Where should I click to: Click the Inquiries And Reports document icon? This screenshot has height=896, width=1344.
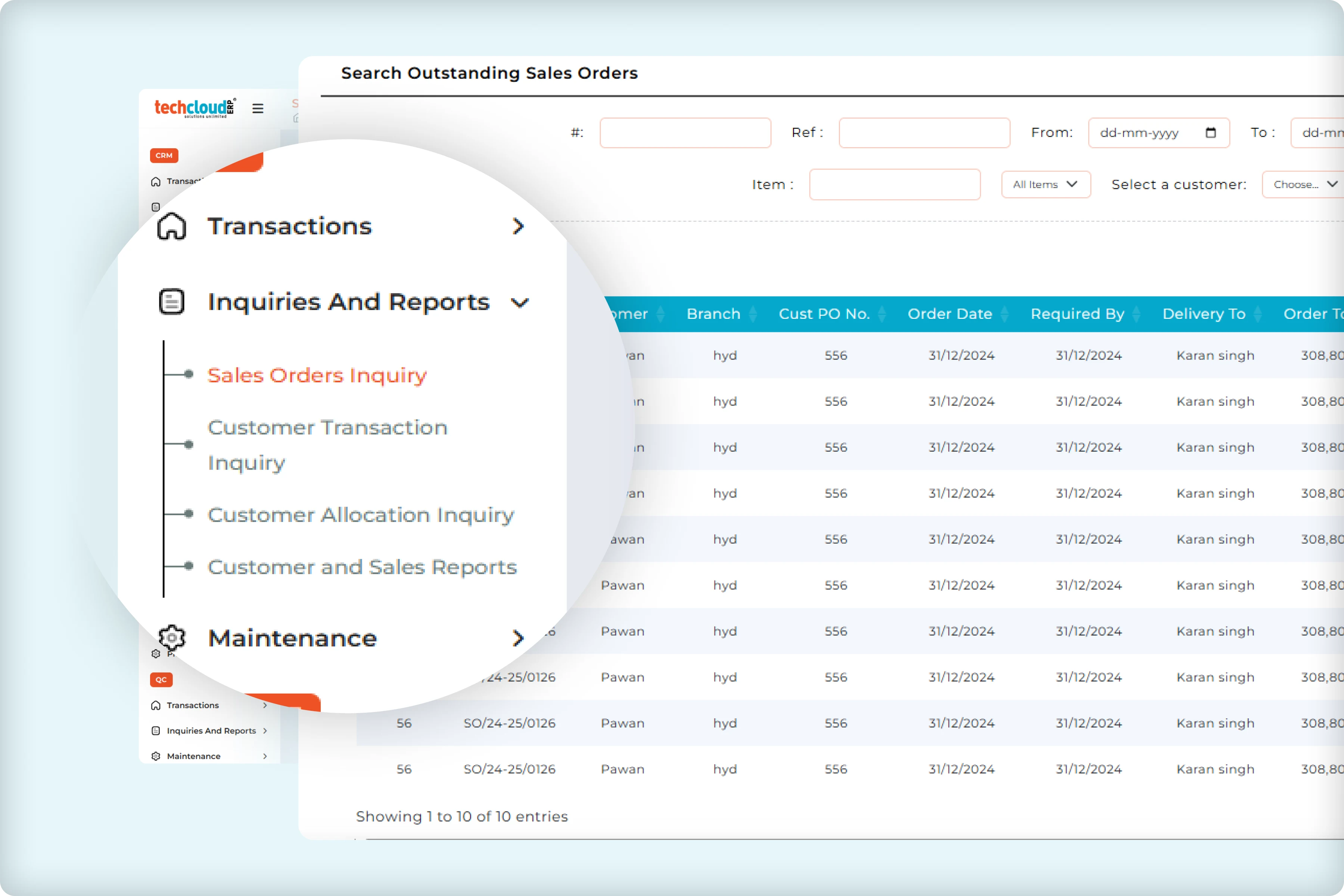coord(171,302)
